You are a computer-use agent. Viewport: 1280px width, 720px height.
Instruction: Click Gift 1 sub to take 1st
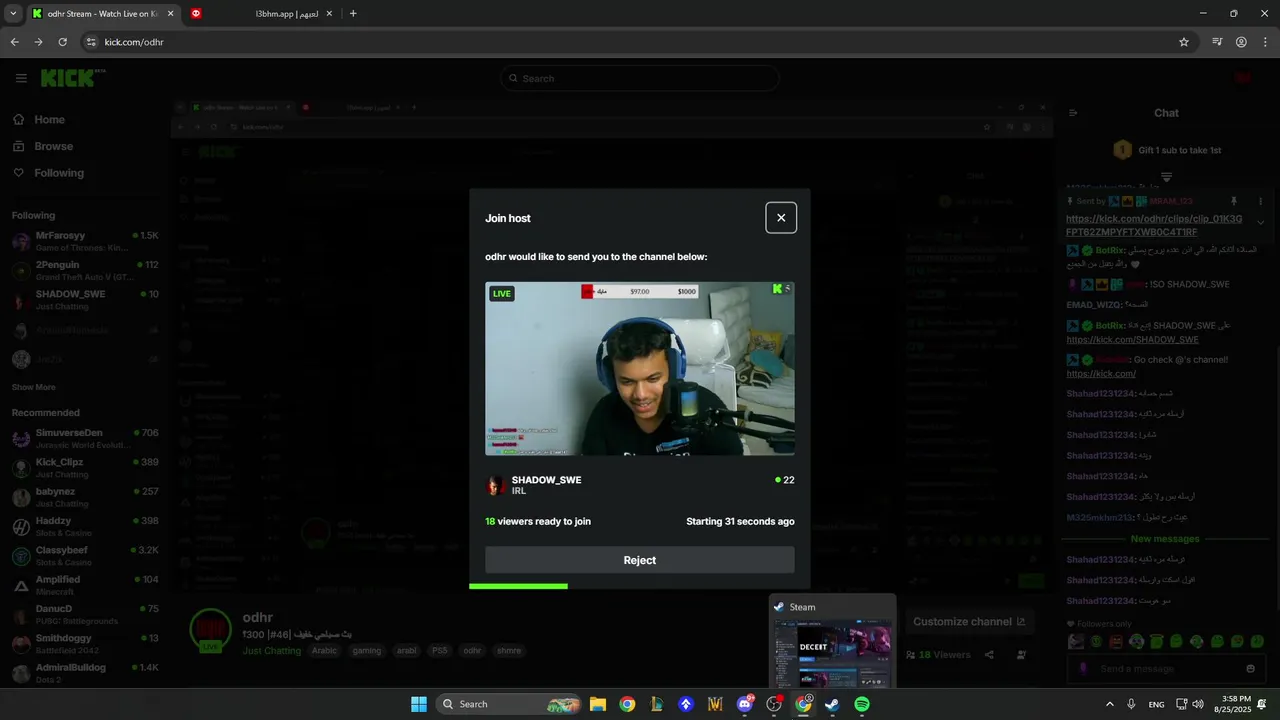1167,150
